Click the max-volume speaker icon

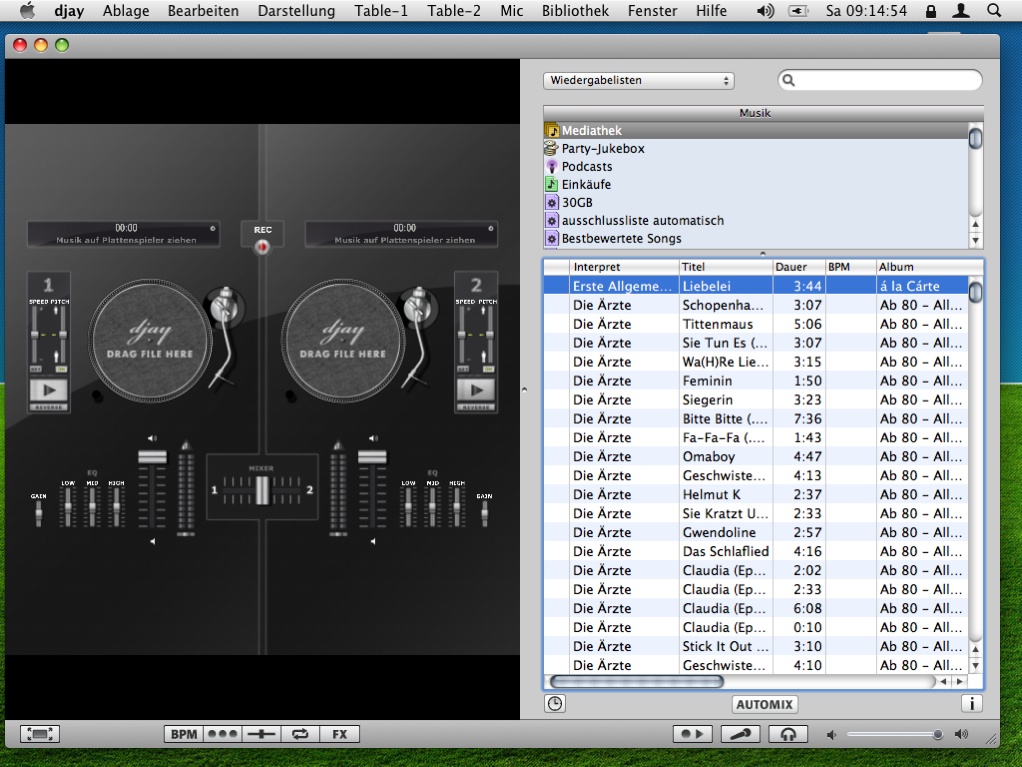[961, 734]
